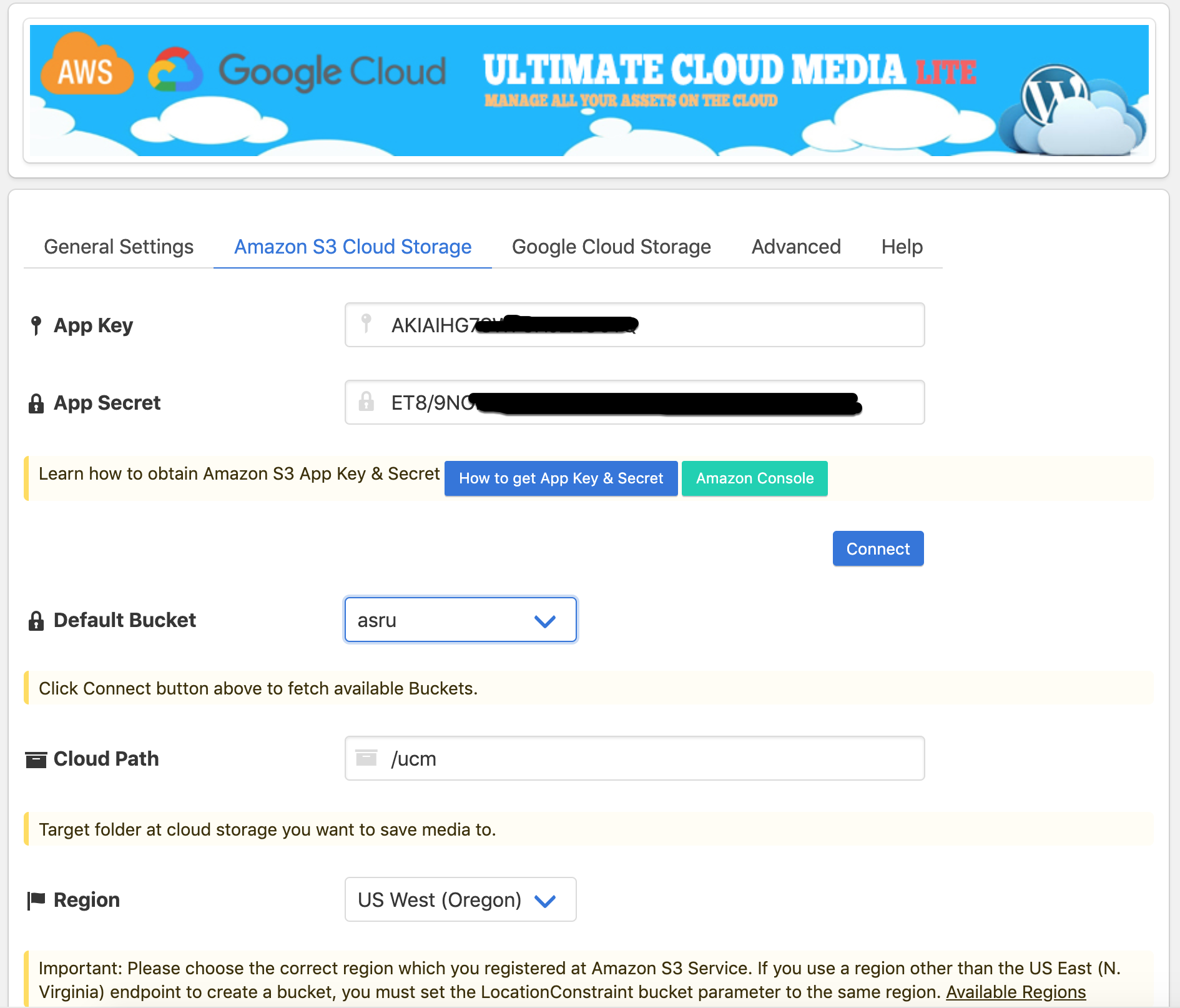
Task: Click the grey lock icon inside App Secret field
Action: 366,401
